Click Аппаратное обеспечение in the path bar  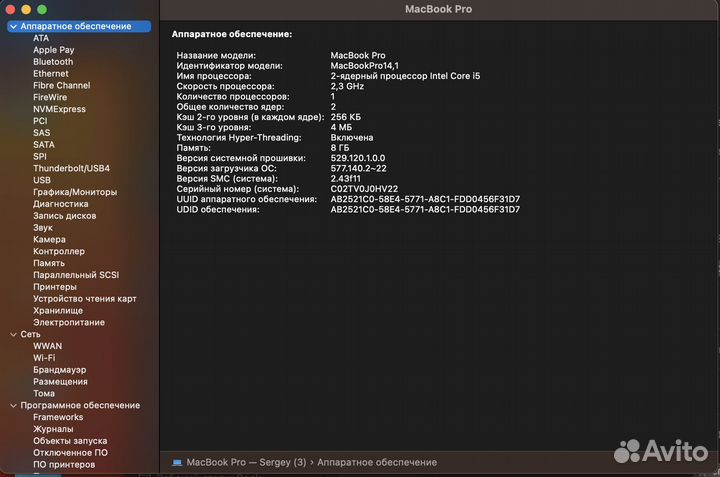click(377, 462)
